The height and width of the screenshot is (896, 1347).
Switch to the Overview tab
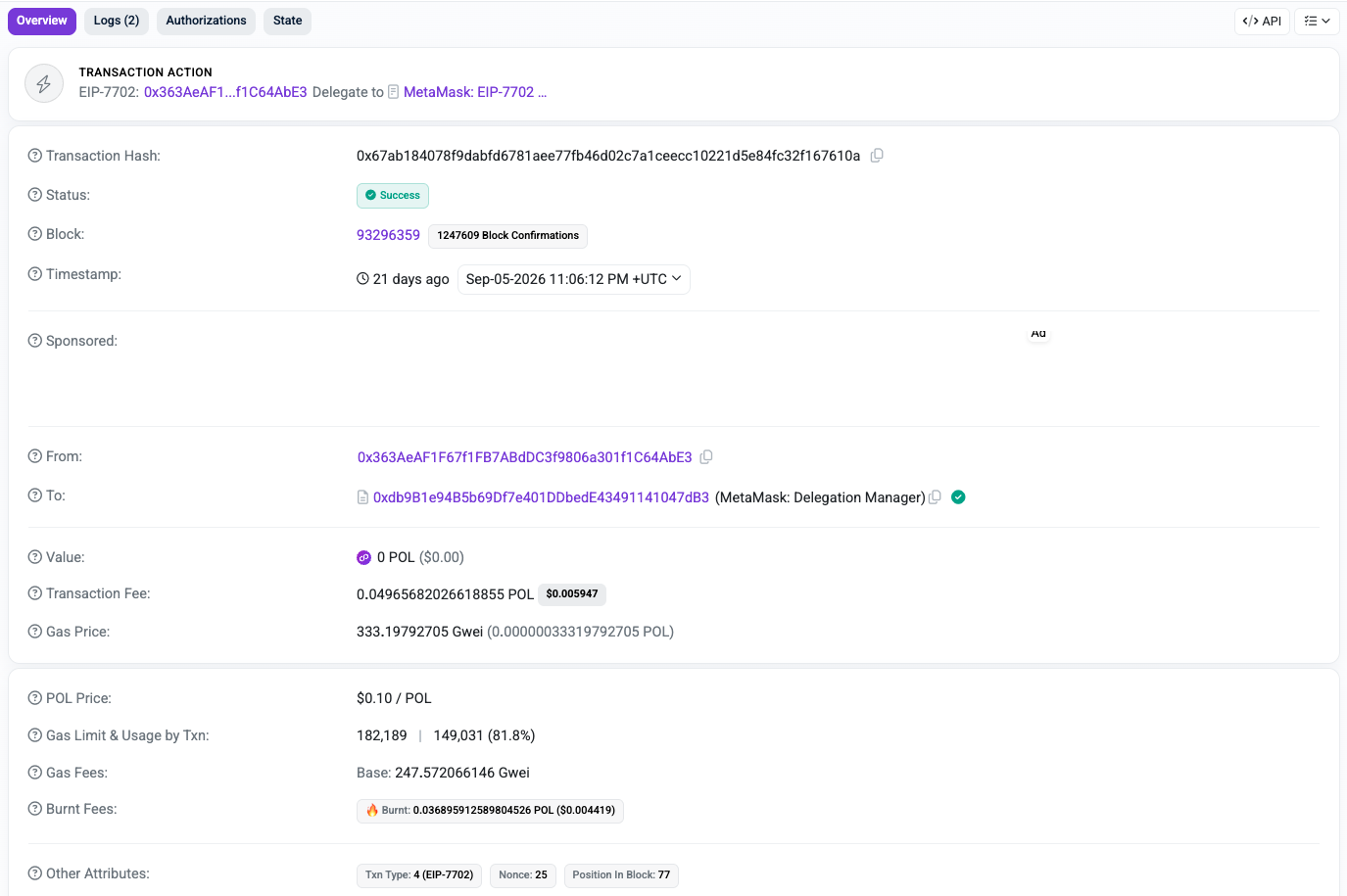(42, 21)
